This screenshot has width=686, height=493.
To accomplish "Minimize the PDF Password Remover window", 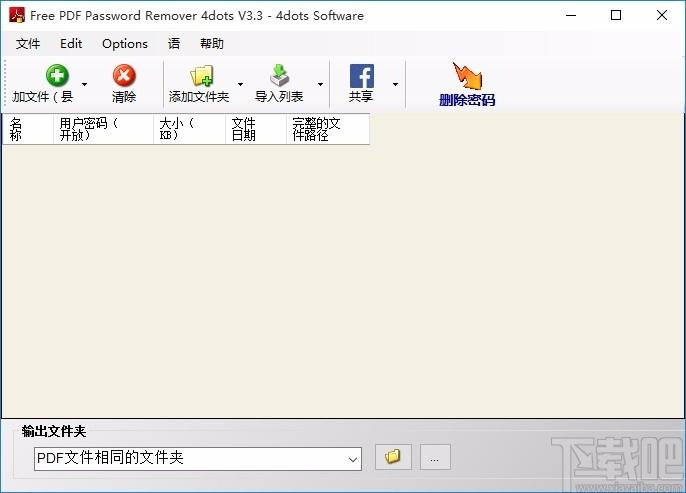I will 571,15.
